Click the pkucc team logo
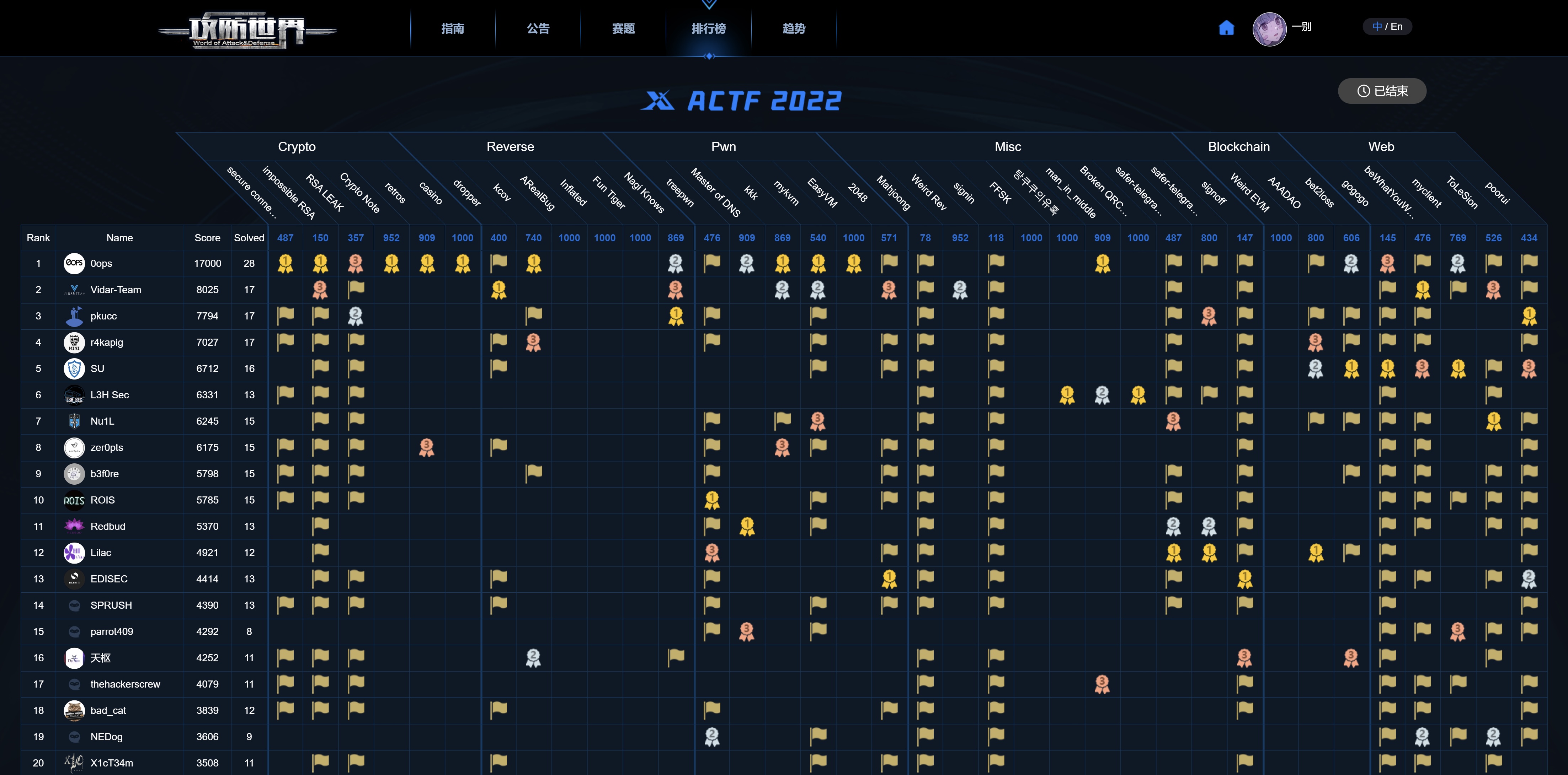This screenshot has width=1568, height=775. (x=74, y=316)
